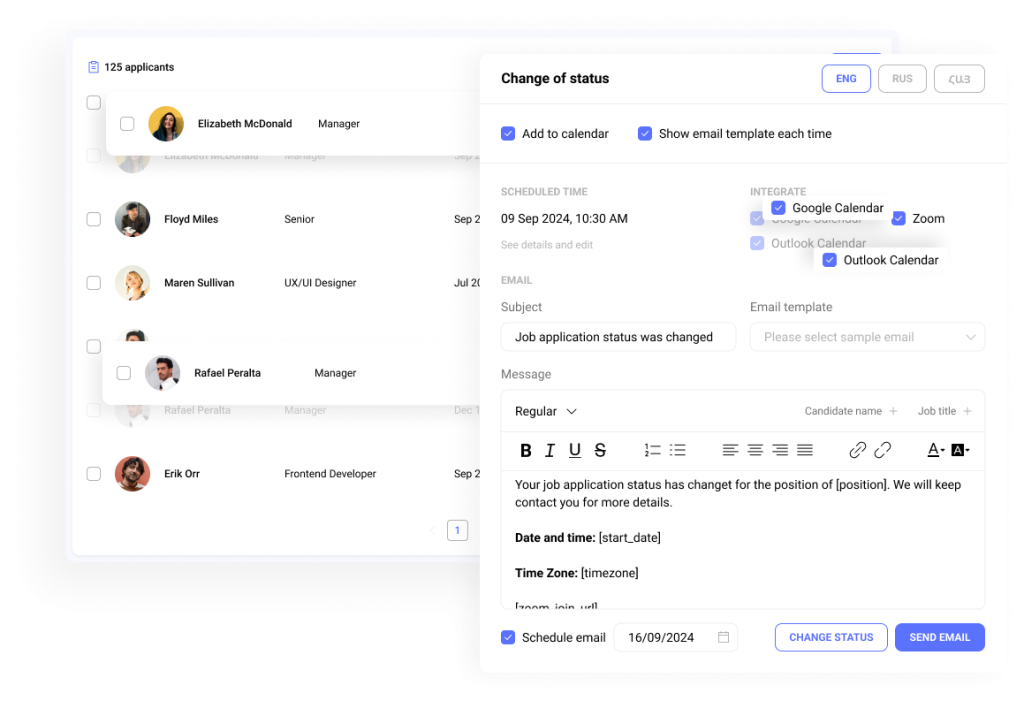Viewport: 1024px width, 701px height.
Task: Disable the Add to calendar option
Action: click(509, 133)
